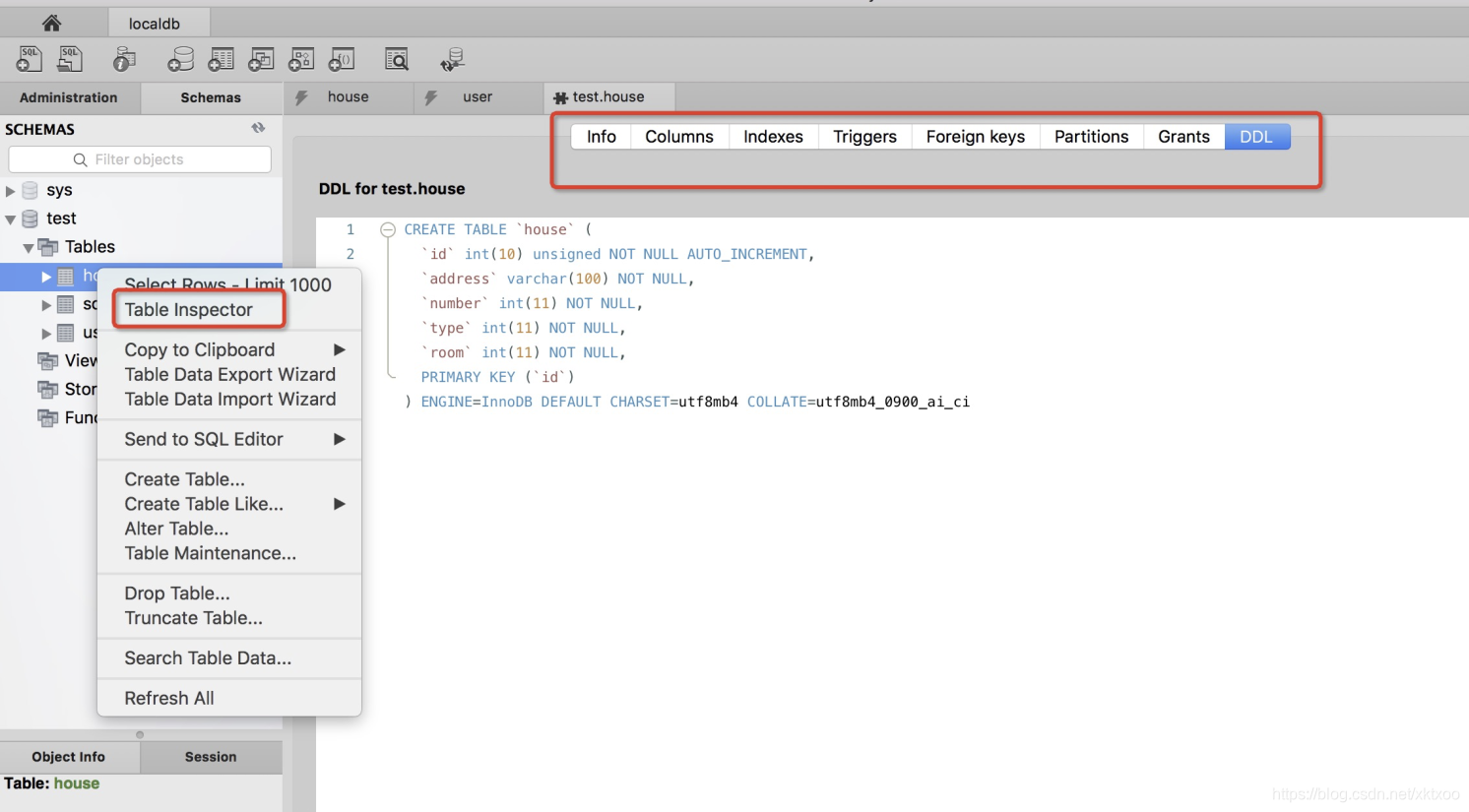This screenshot has height=812, width=1469.
Task: Select the Views folder icon
Action: pyautogui.click(x=47, y=360)
